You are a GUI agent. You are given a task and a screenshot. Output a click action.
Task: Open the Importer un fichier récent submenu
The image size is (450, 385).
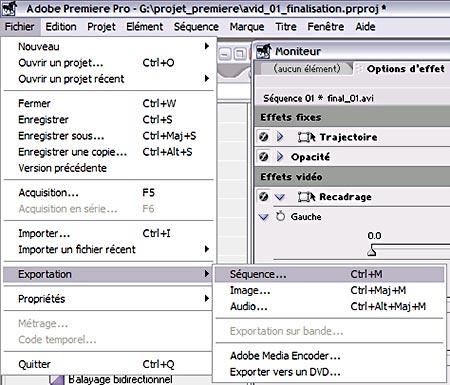(x=109, y=249)
